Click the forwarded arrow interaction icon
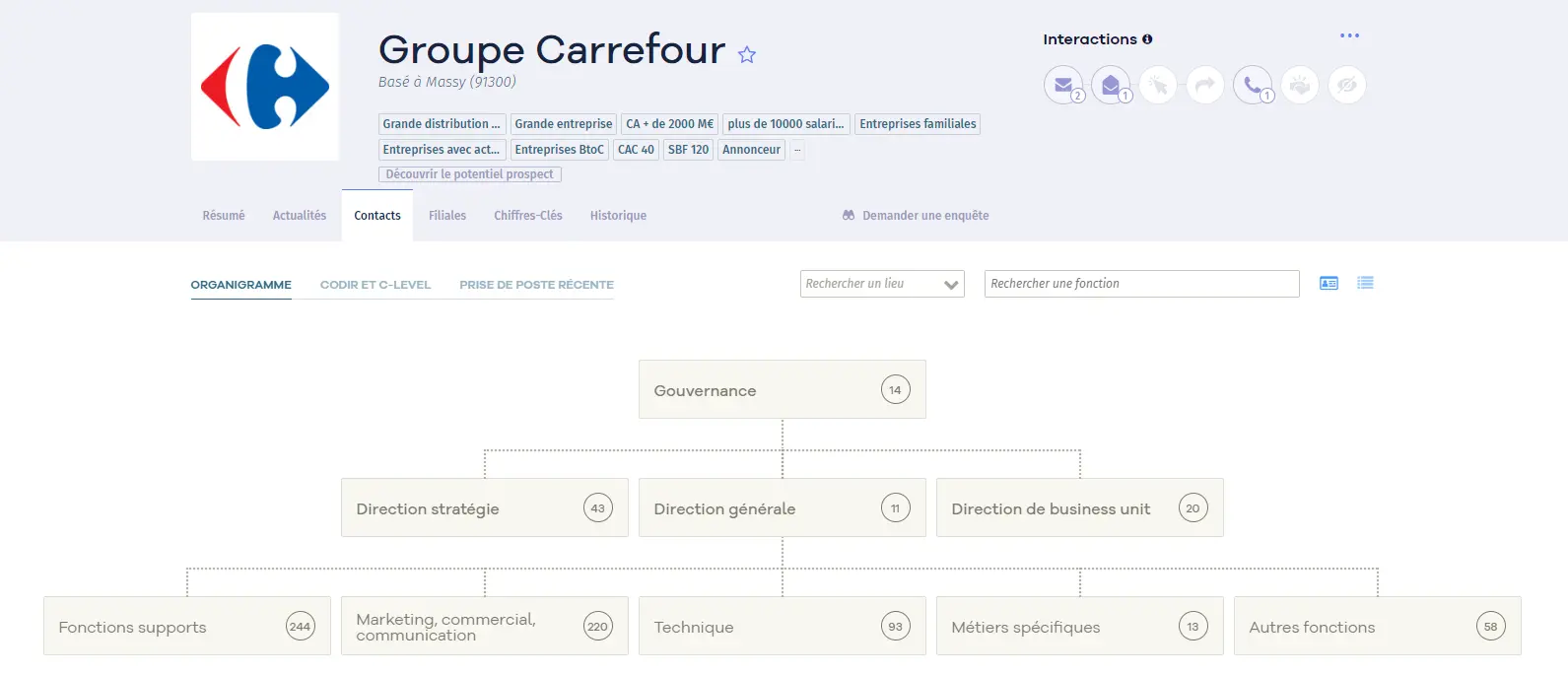 tap(1205, 85)
